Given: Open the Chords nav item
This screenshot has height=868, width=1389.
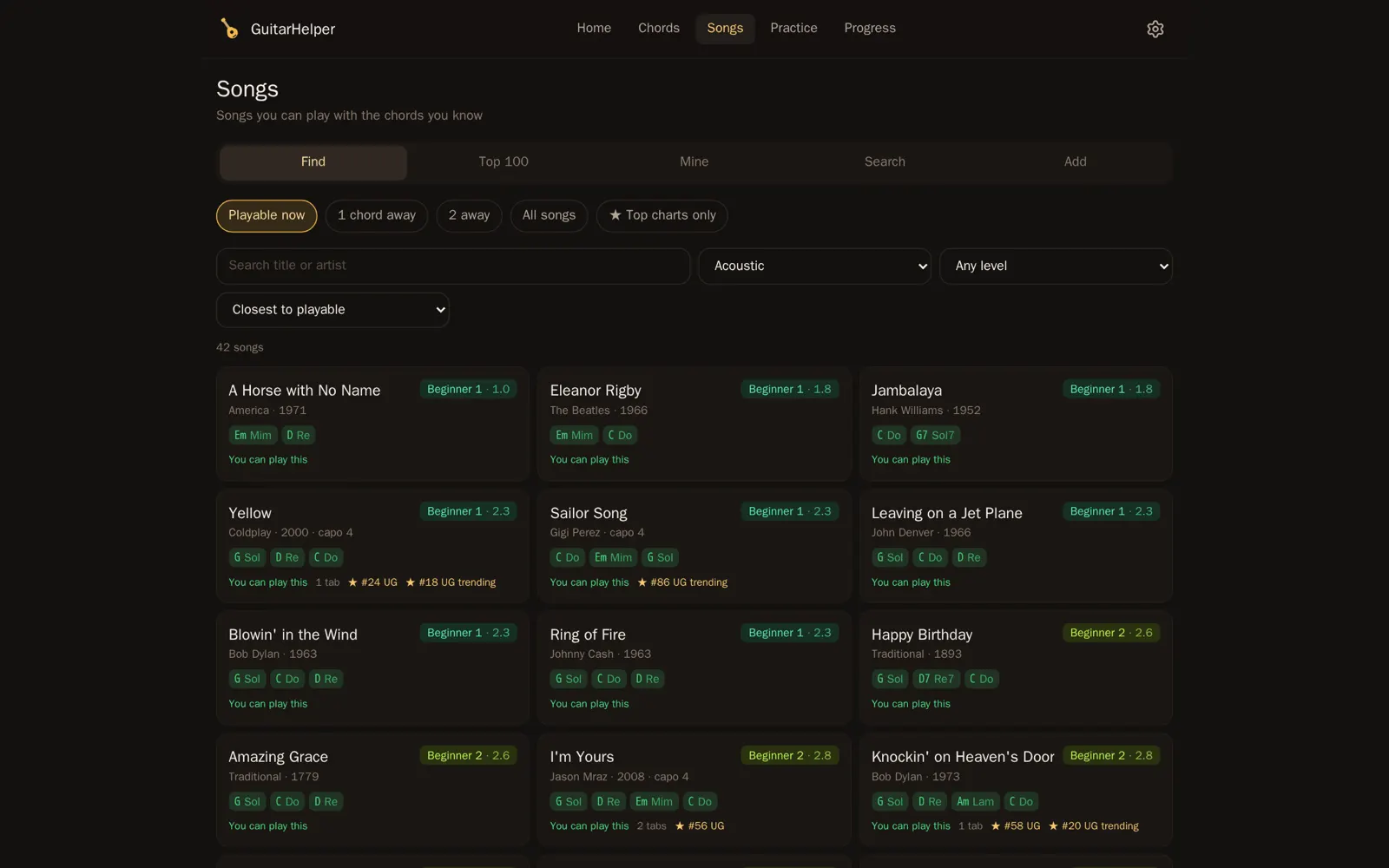Looking at the screenshot, I should click(659, 29).
